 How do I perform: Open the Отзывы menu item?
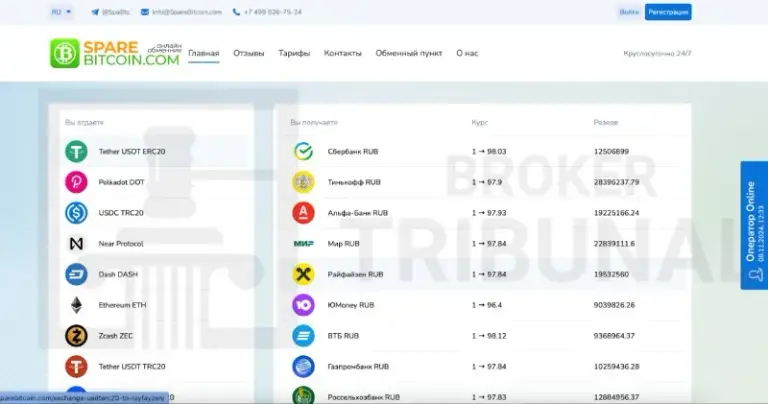[249, 53]
